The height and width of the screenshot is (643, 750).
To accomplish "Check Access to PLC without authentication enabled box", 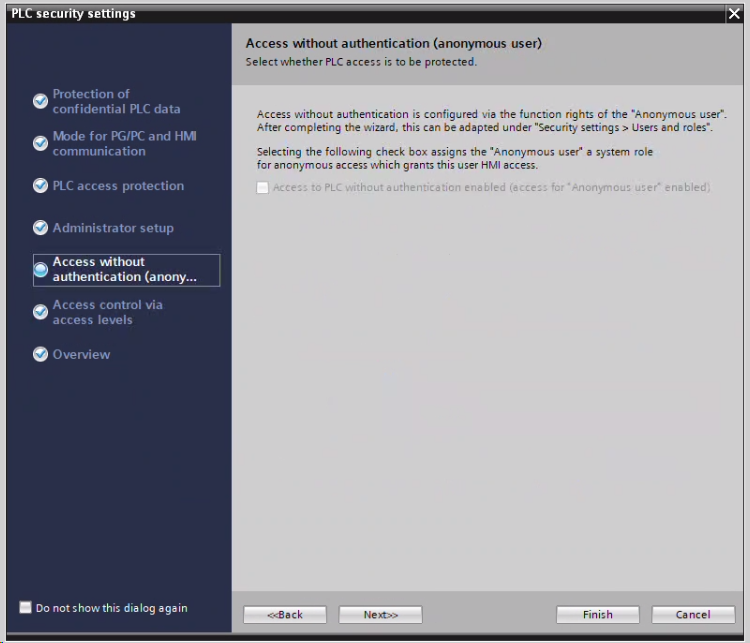I will [263, 187].
